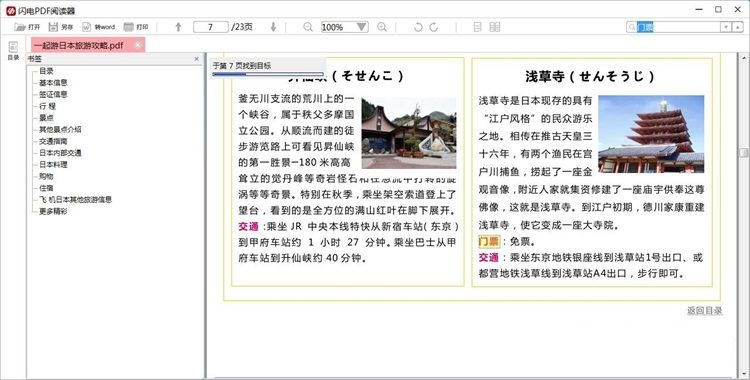Open the 住宿 bookmark
Viewport: 750px width, 380px height.
coord(46,188)
